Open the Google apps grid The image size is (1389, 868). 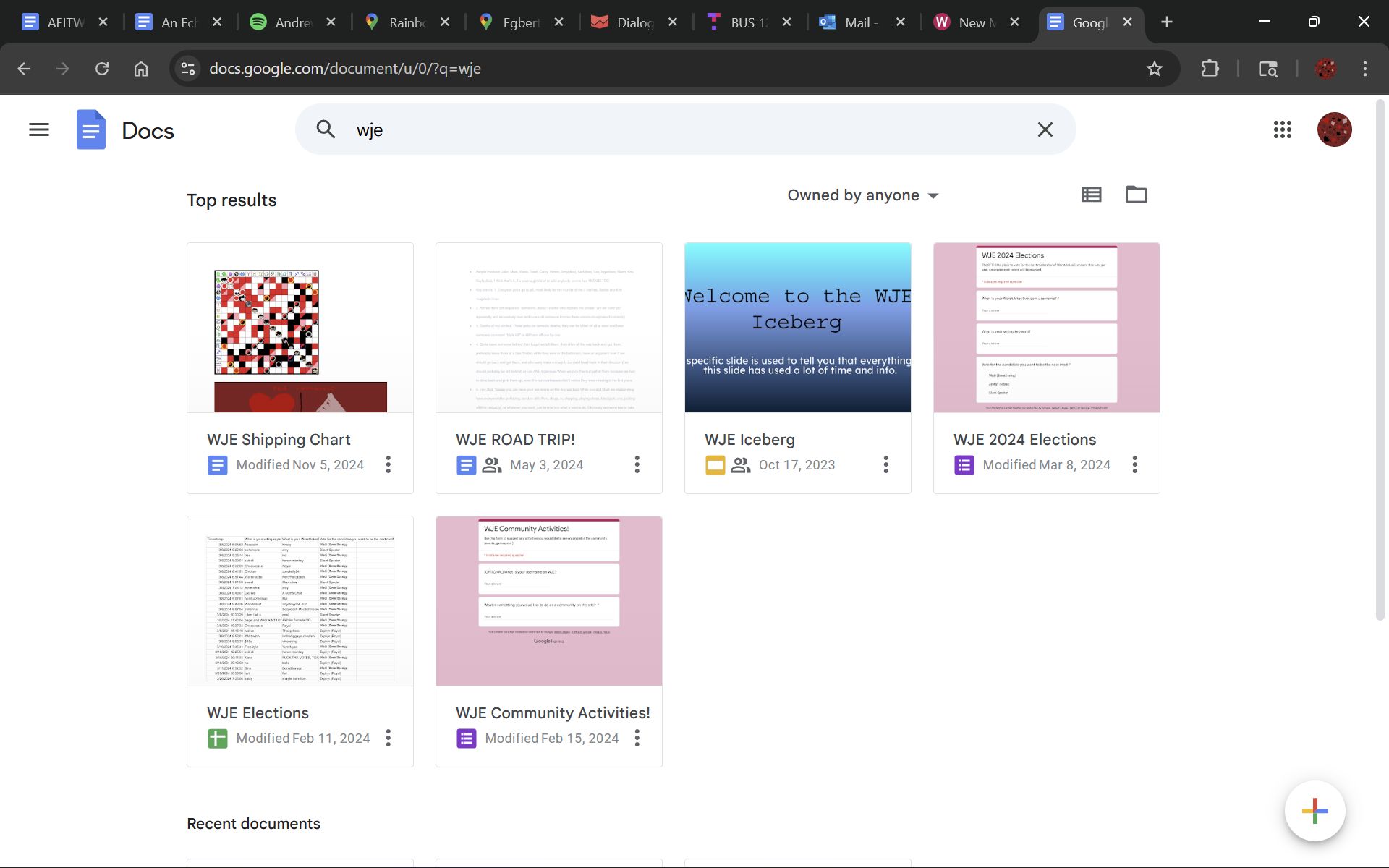click(x=1282, y=129)
